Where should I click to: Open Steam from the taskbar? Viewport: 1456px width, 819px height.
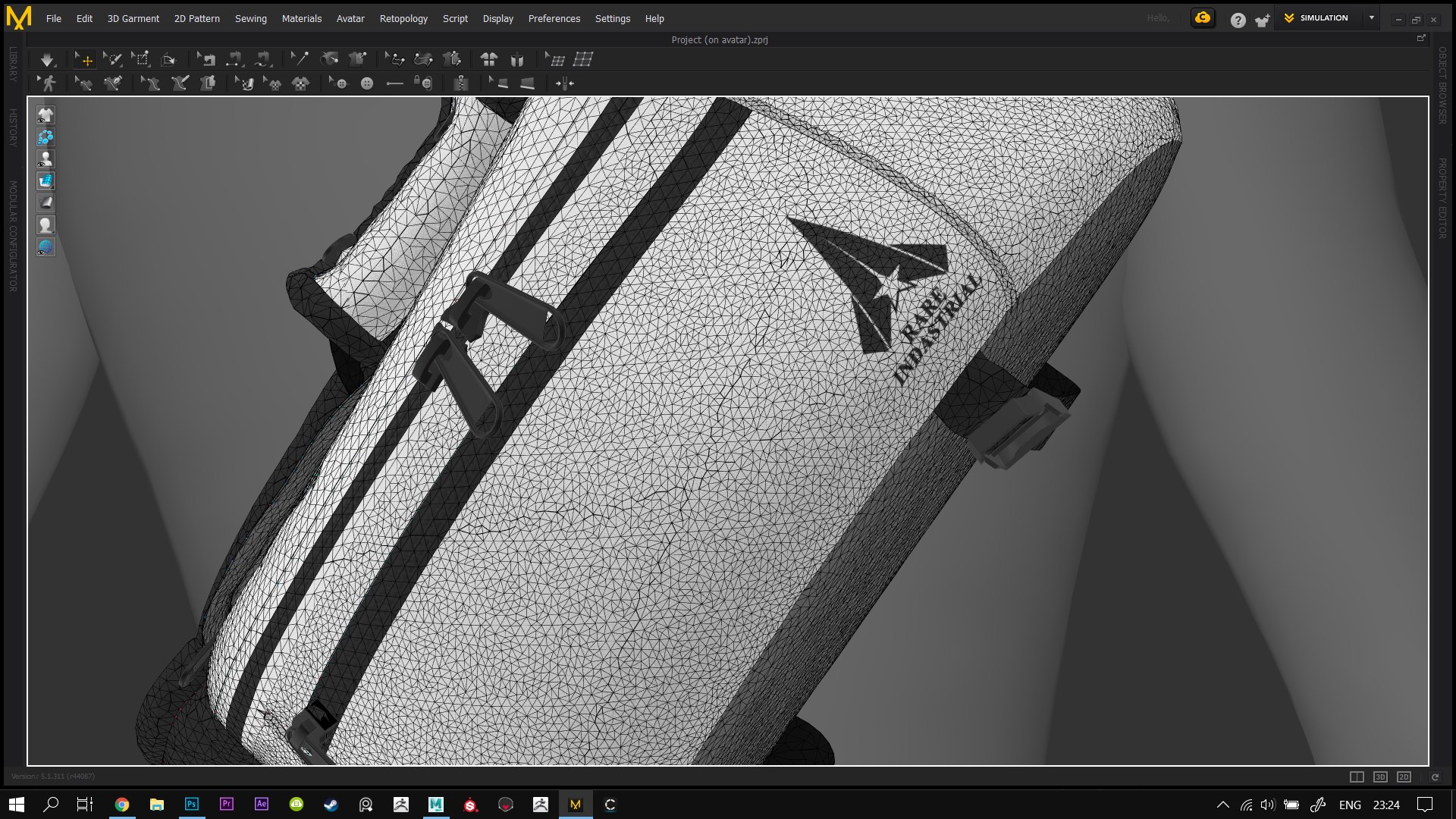click(331, 804)
